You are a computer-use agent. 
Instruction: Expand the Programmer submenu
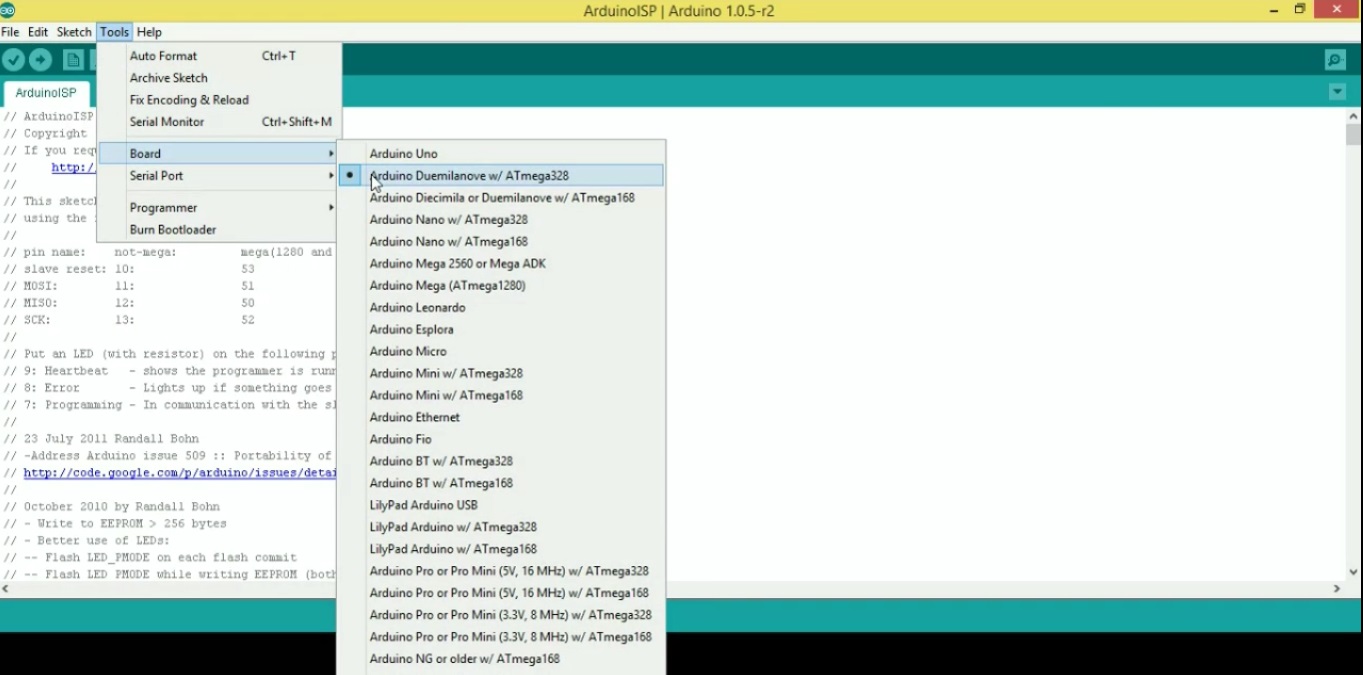point(219,208)
